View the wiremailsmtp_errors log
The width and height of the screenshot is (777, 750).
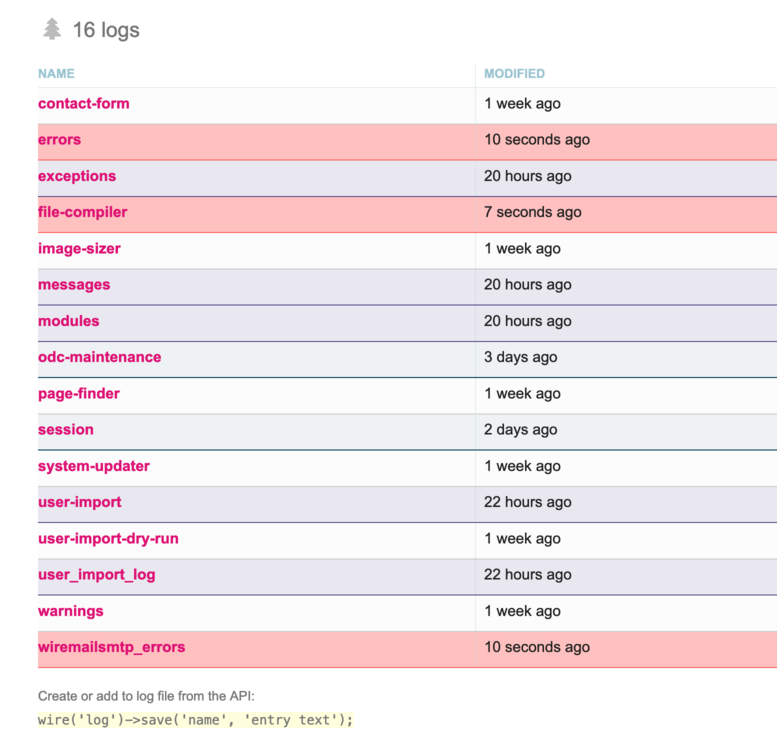112,647
